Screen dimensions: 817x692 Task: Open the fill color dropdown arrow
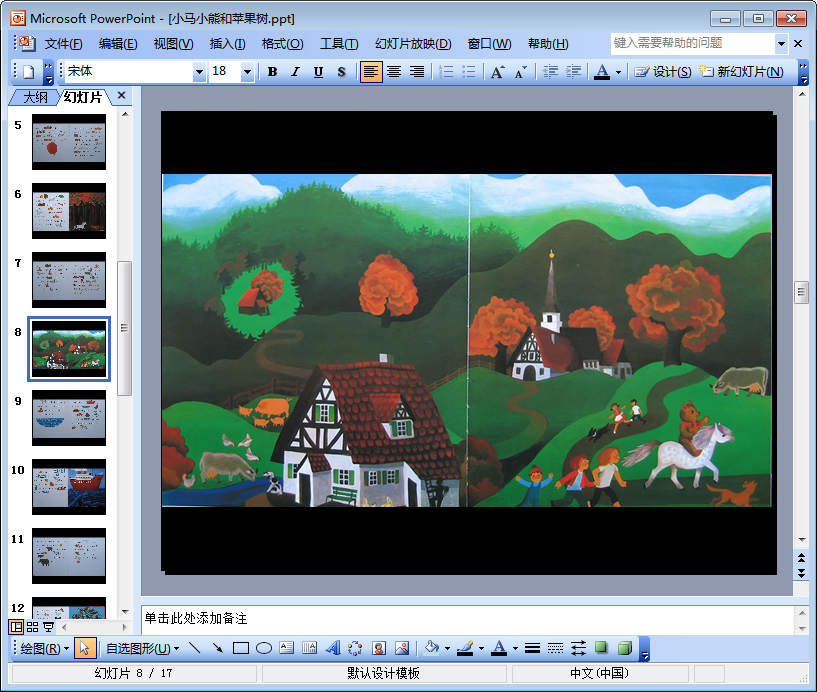447,648
